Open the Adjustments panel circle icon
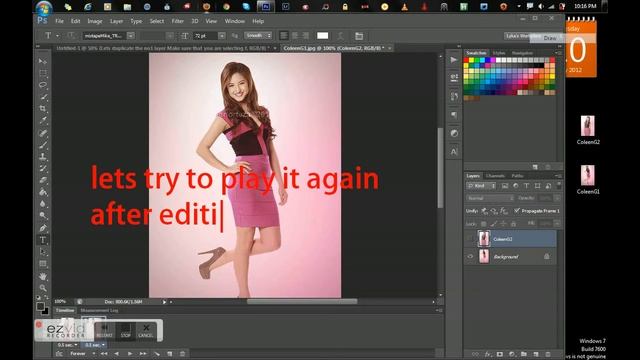The image size is (640, 360). click(x=454, y=133)
